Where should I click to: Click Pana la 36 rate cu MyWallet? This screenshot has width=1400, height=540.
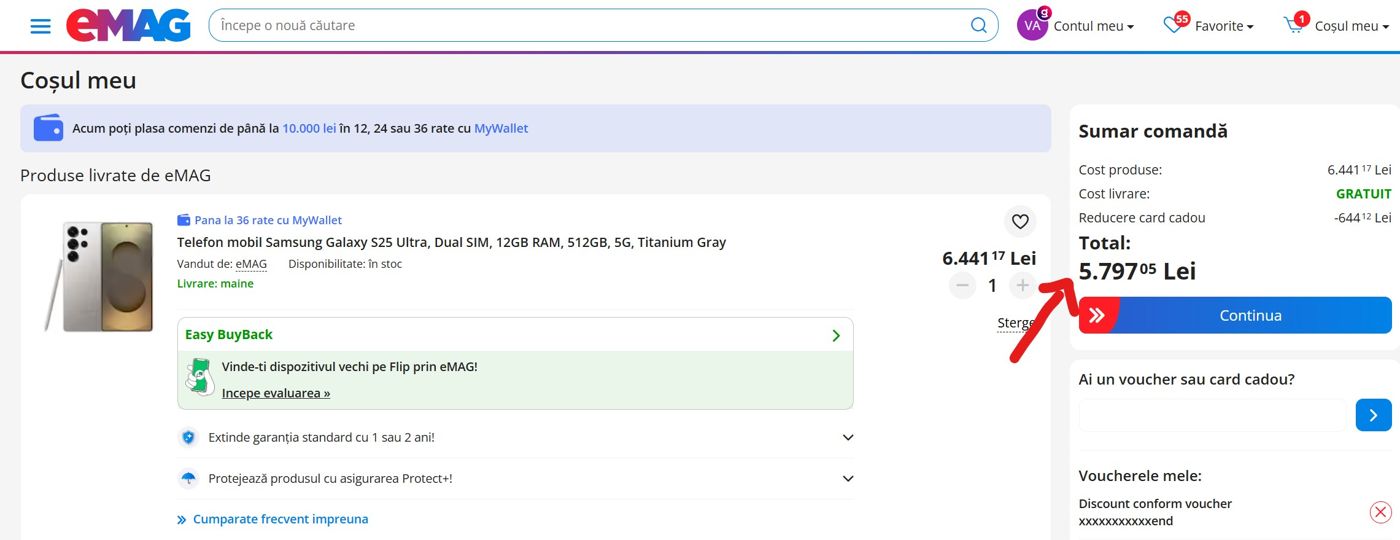point(268,220)
